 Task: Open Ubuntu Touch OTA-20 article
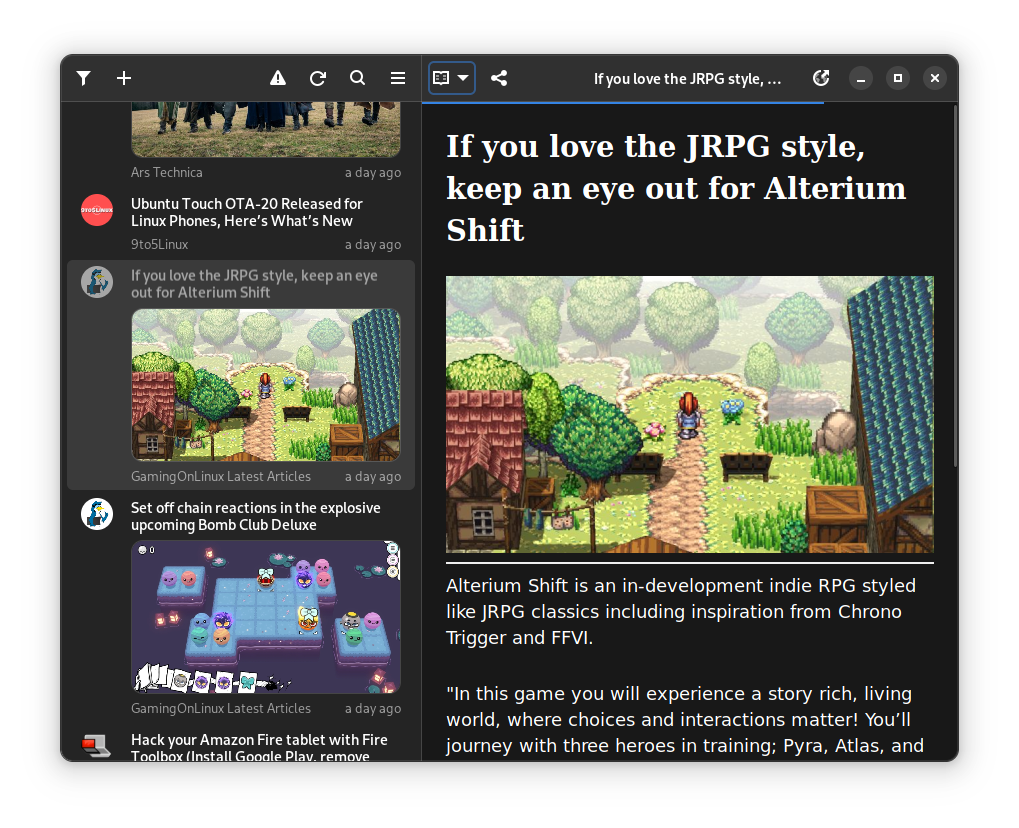[240, 223]
